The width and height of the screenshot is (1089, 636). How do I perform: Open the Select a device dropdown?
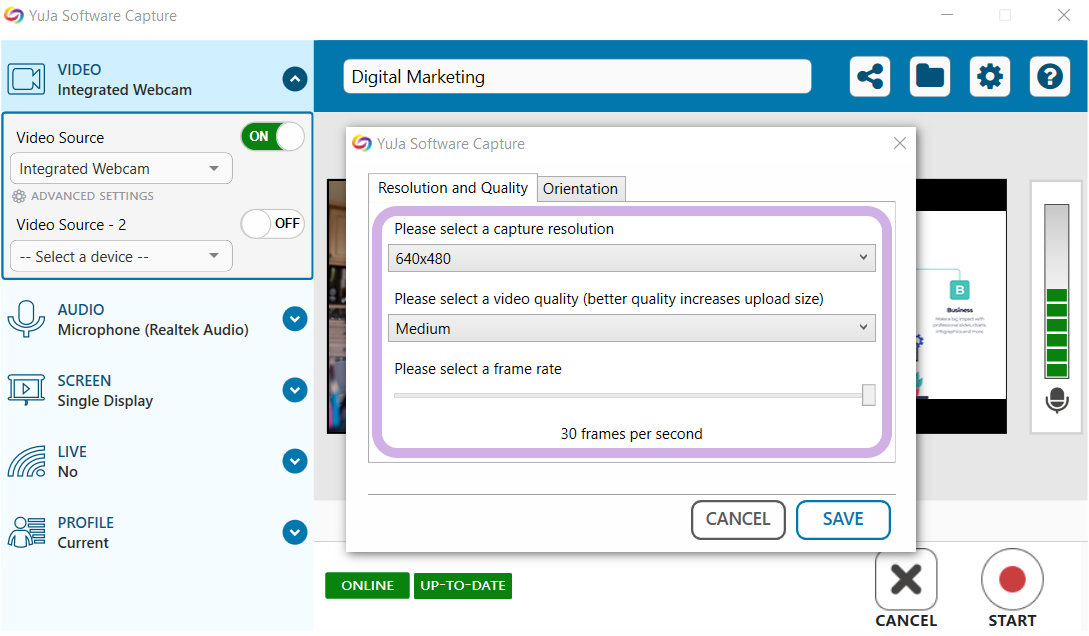pos(122,257)
